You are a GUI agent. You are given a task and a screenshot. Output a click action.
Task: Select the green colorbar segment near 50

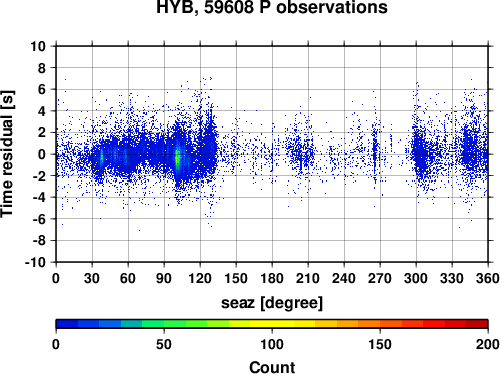(164, 324)
